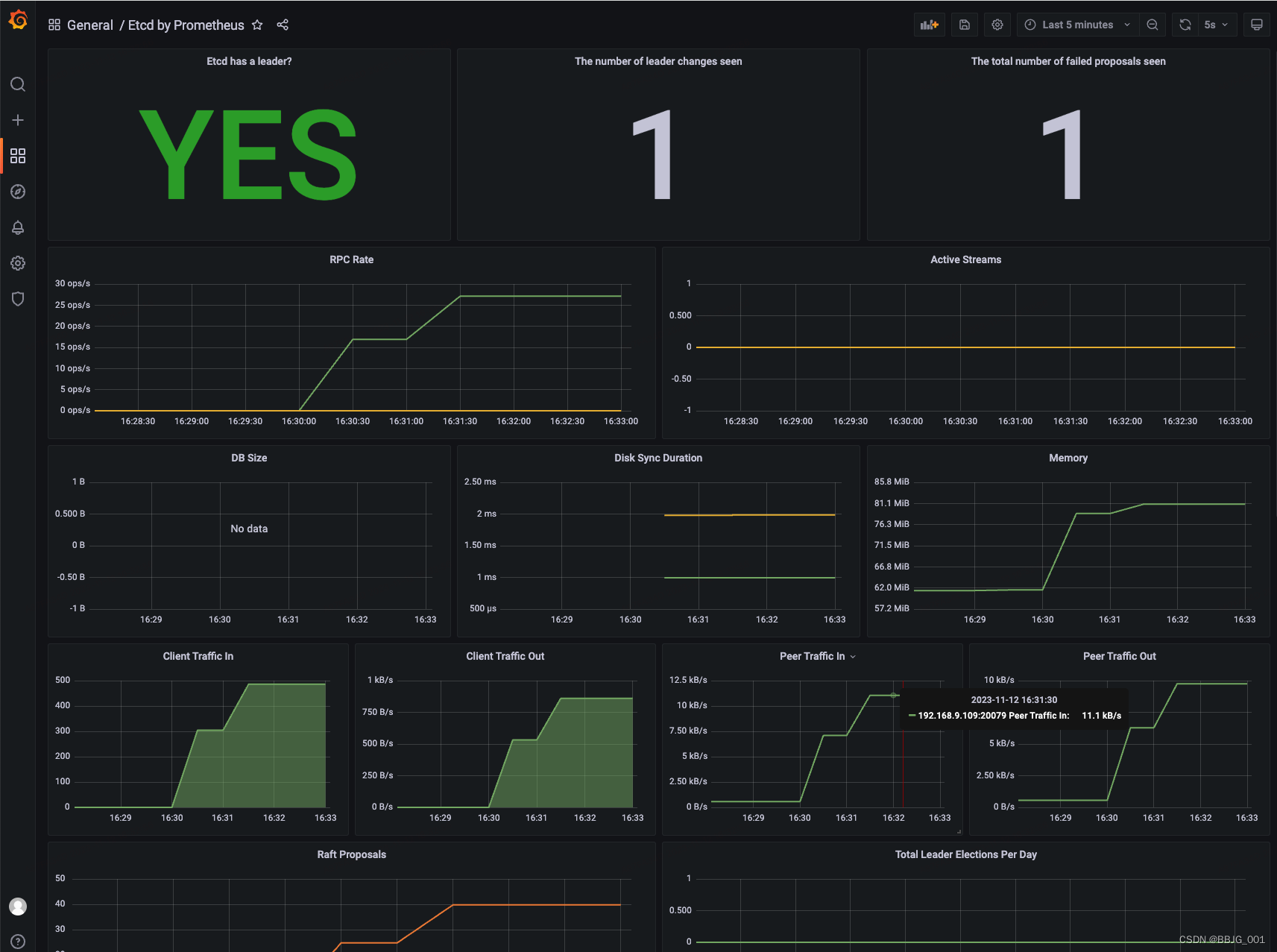Open the Explore compass icon
The image size is (1277, 952).
pos(18,192)
